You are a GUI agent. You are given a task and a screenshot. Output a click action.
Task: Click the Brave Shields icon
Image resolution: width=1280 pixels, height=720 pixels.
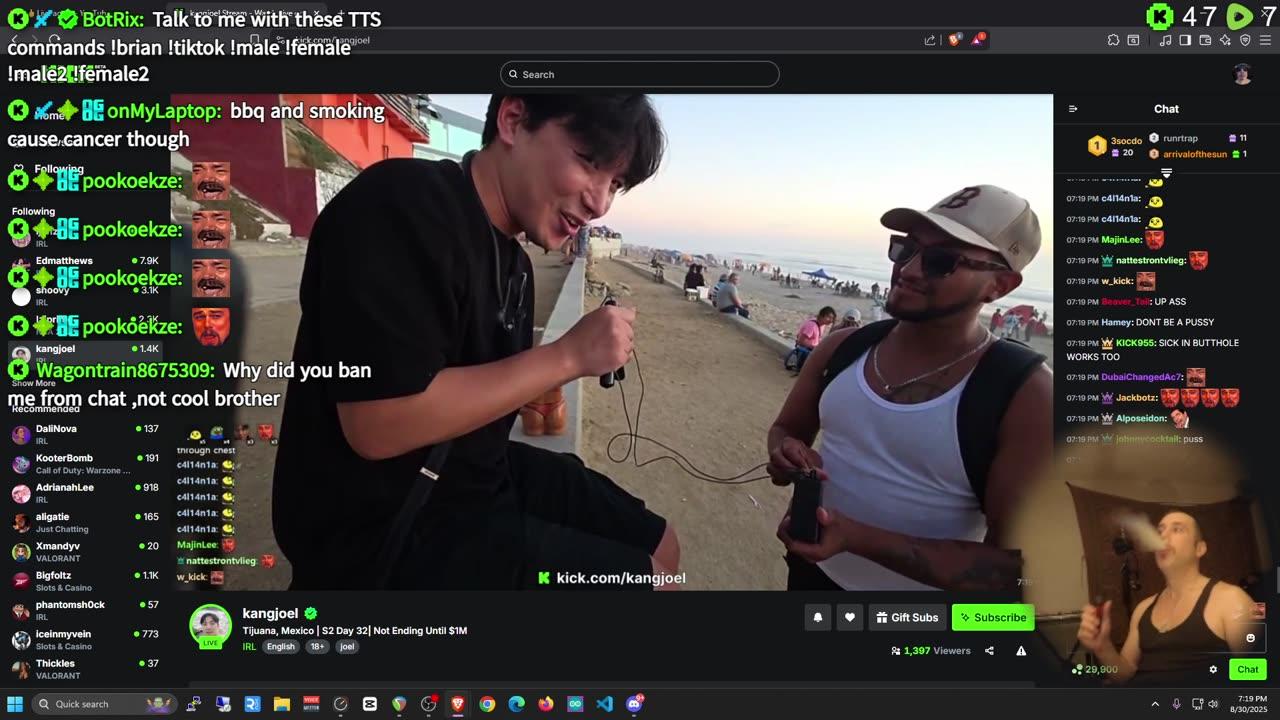(x=954, y=40)
